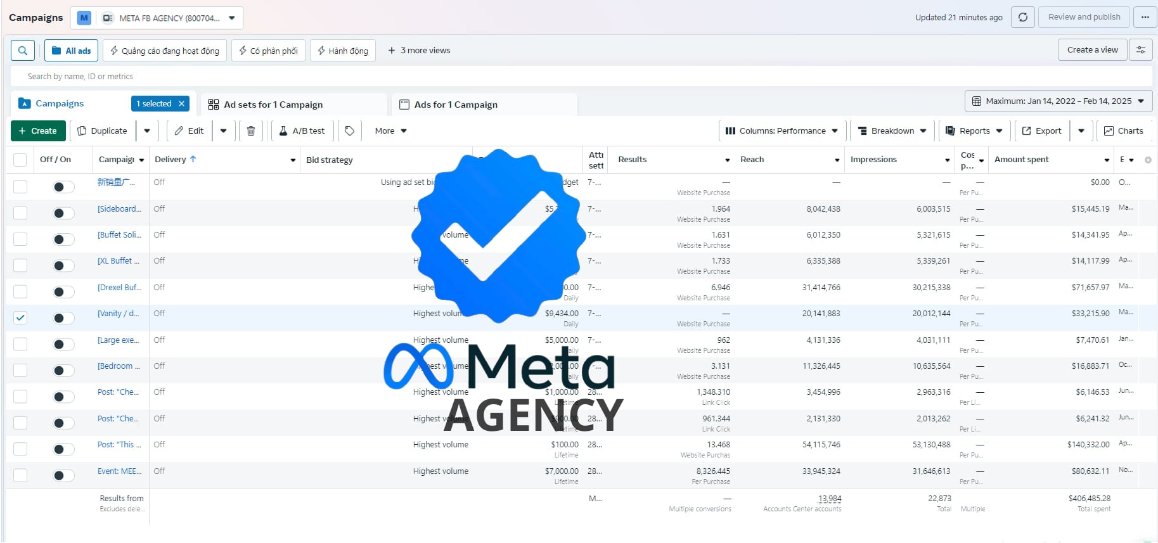1158x543 pixels.
Task: Click the trash delete icon in toolbar
Action: tap(250, 131)
